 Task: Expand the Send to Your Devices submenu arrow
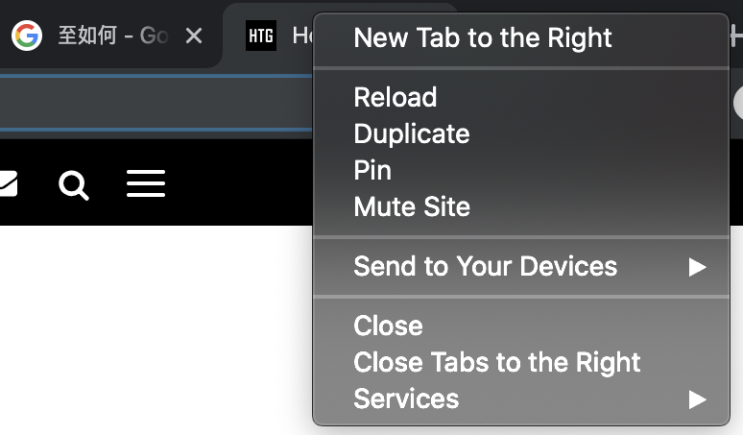tap(697, 267)
